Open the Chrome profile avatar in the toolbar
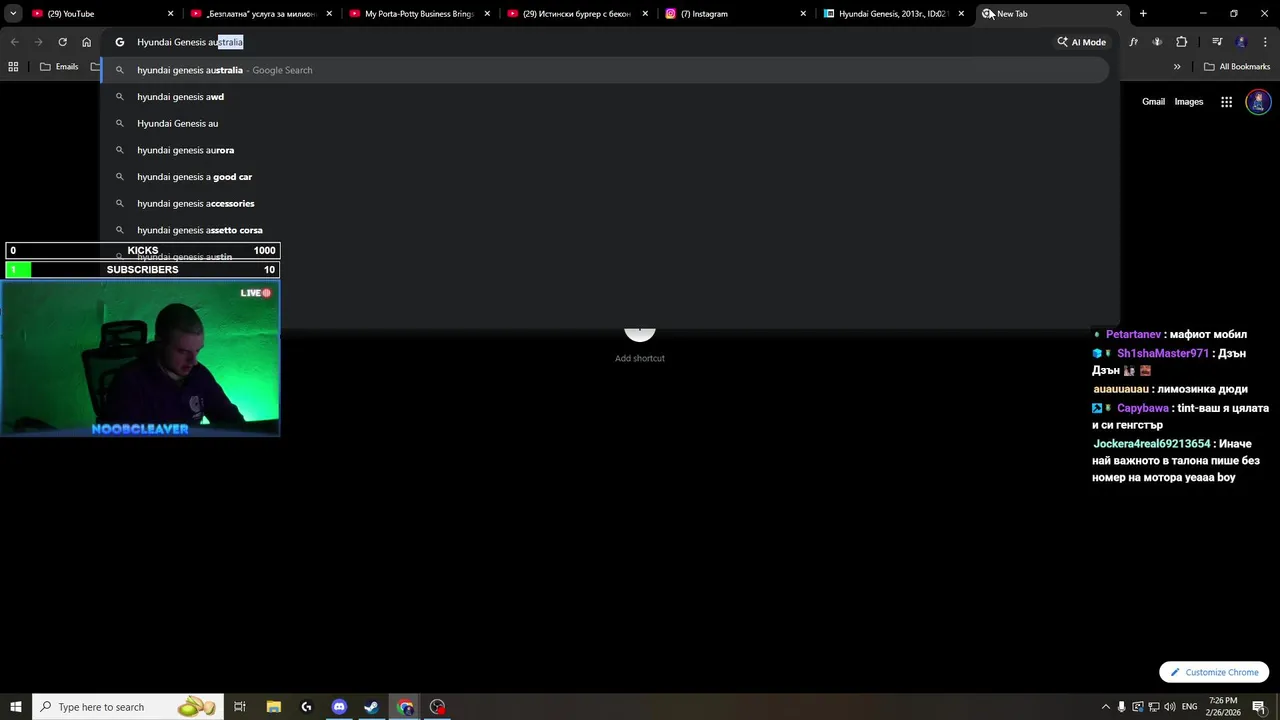This screenshot has width=1280, height=720. click(1241, 42)
